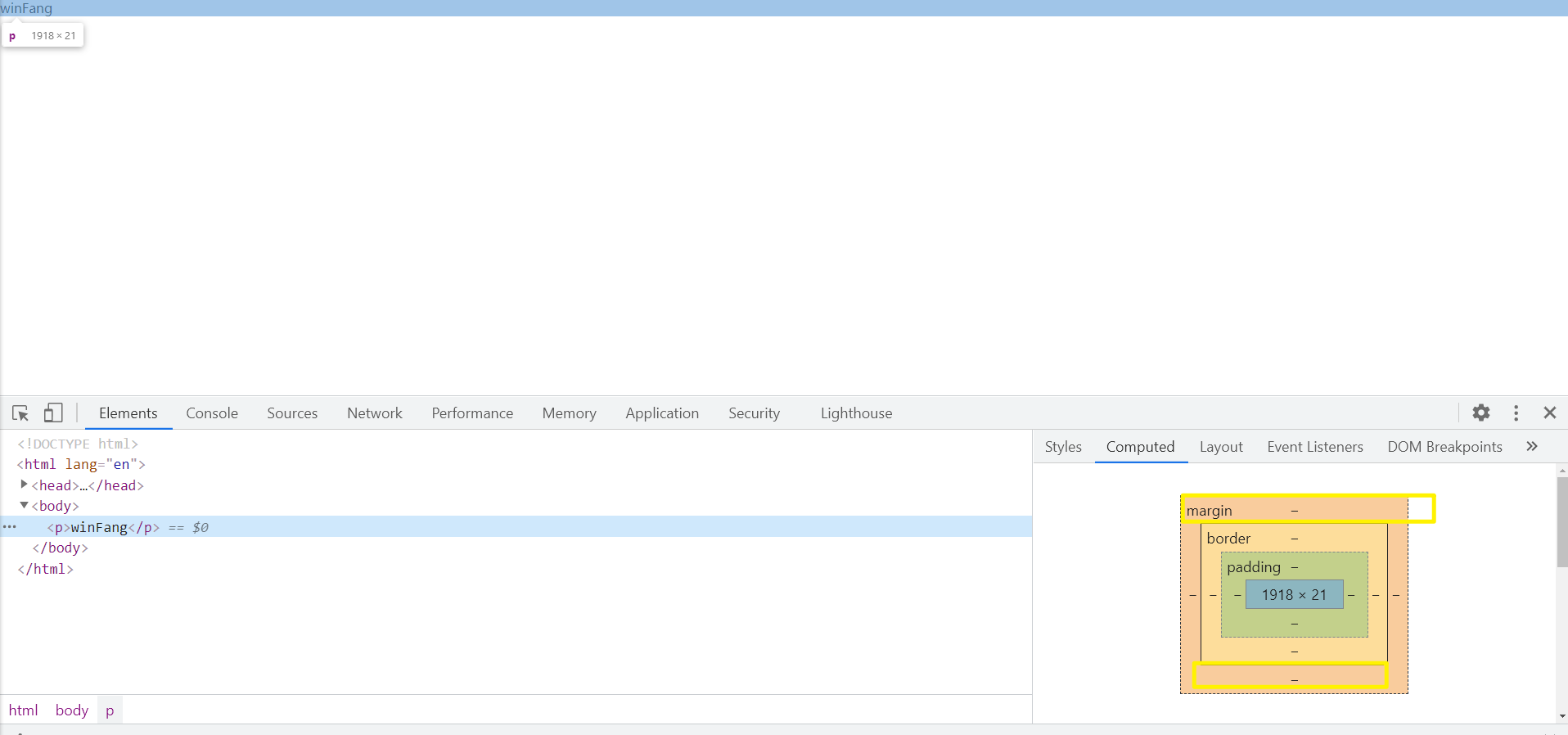This screenshot has width=1568, height=735.
Task: Select the body breadcrumb
Action: pyautogui.click(x=72, y=710)
